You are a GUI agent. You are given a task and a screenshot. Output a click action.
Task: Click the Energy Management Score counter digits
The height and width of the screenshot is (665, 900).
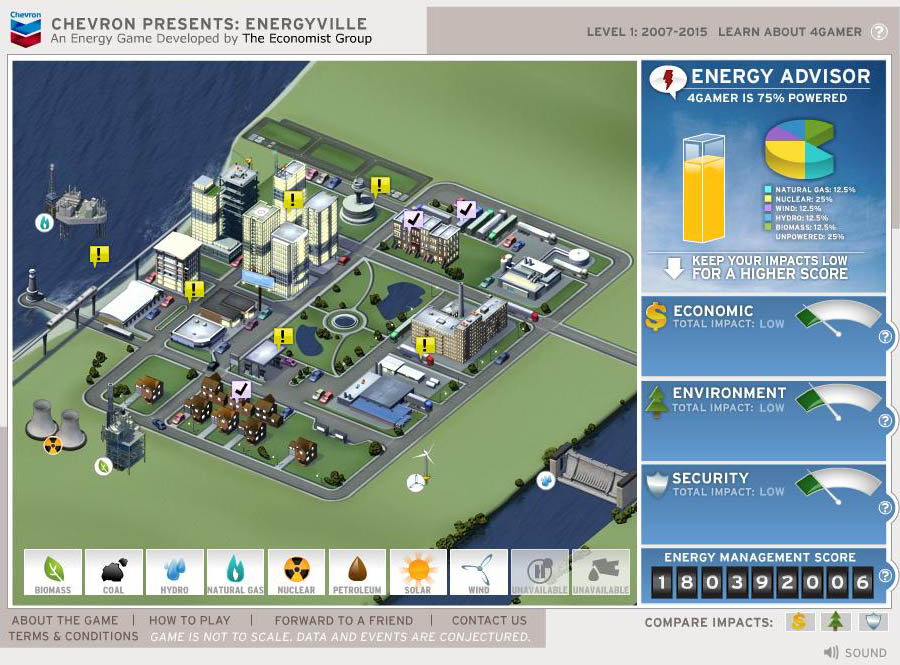click(762, 582)
